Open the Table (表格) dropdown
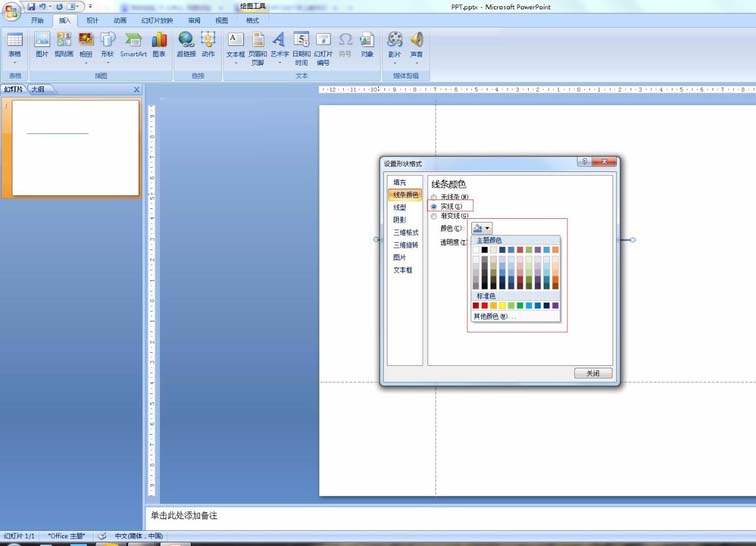This screenshot has width=756, height=546. tap(15, 48)
